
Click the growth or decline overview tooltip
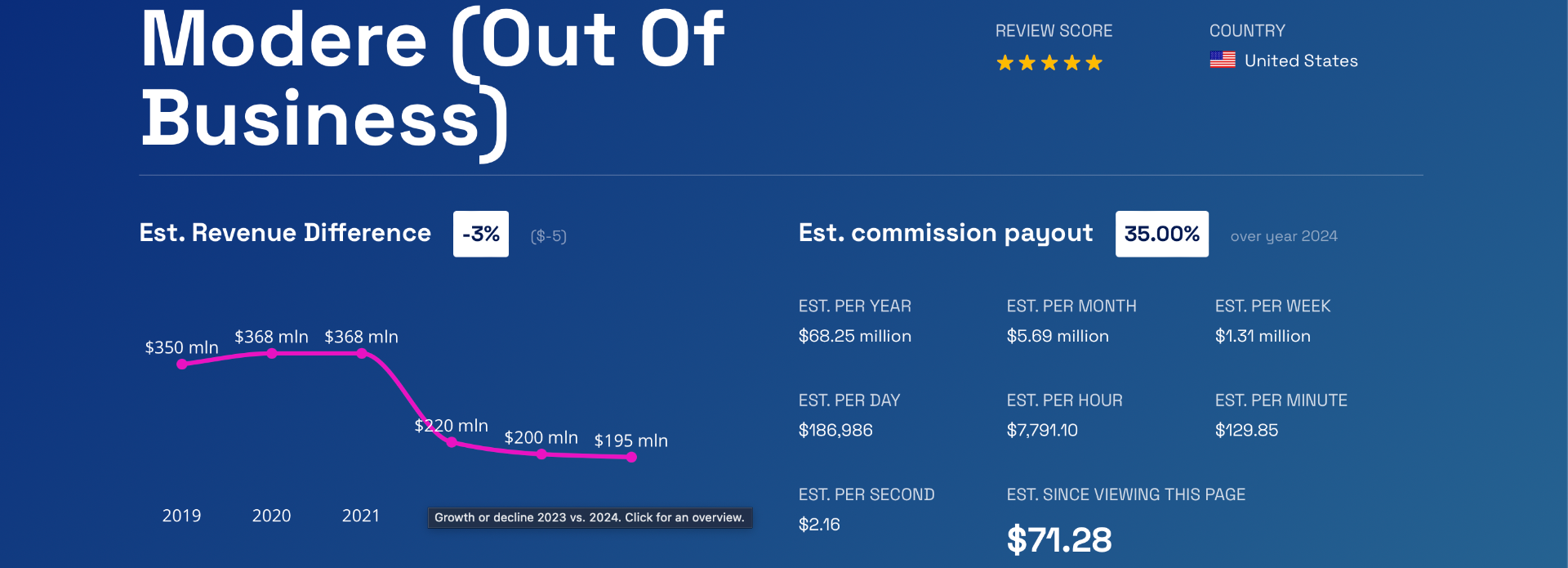pyautogui.click(x=590, y=517)
